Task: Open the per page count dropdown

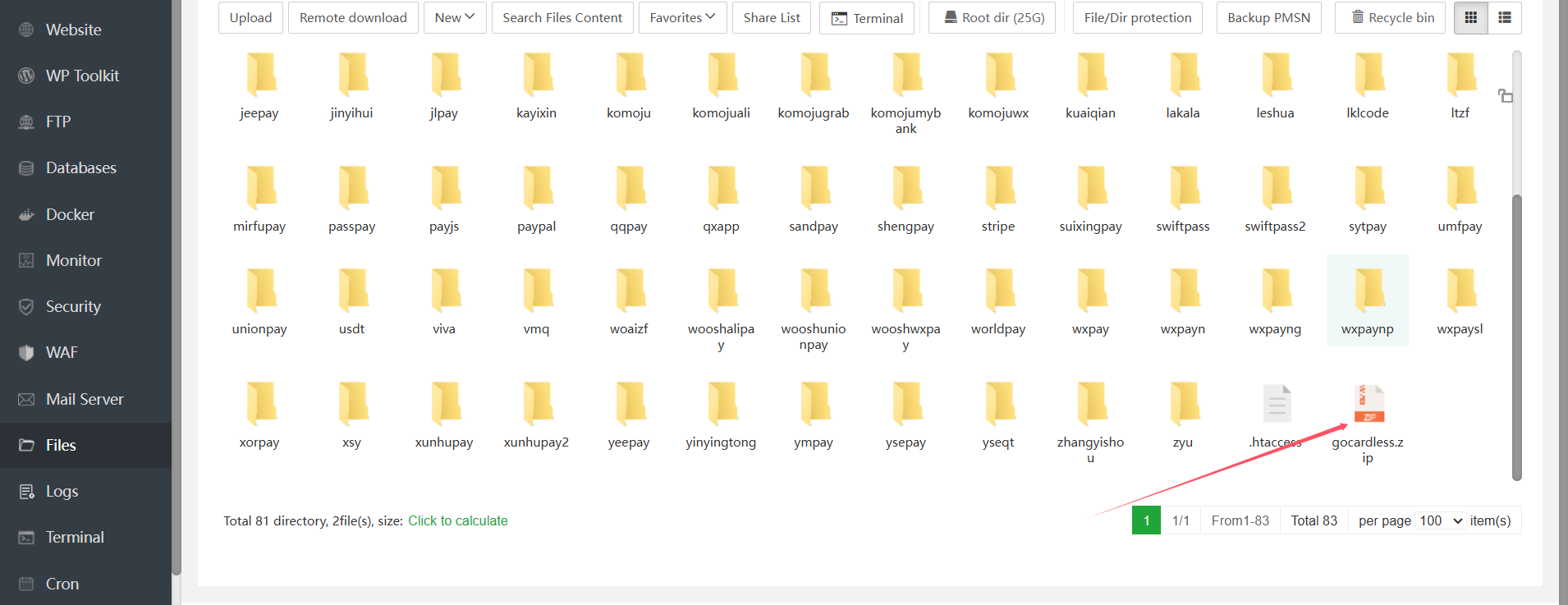Action: coord(1441,520)
